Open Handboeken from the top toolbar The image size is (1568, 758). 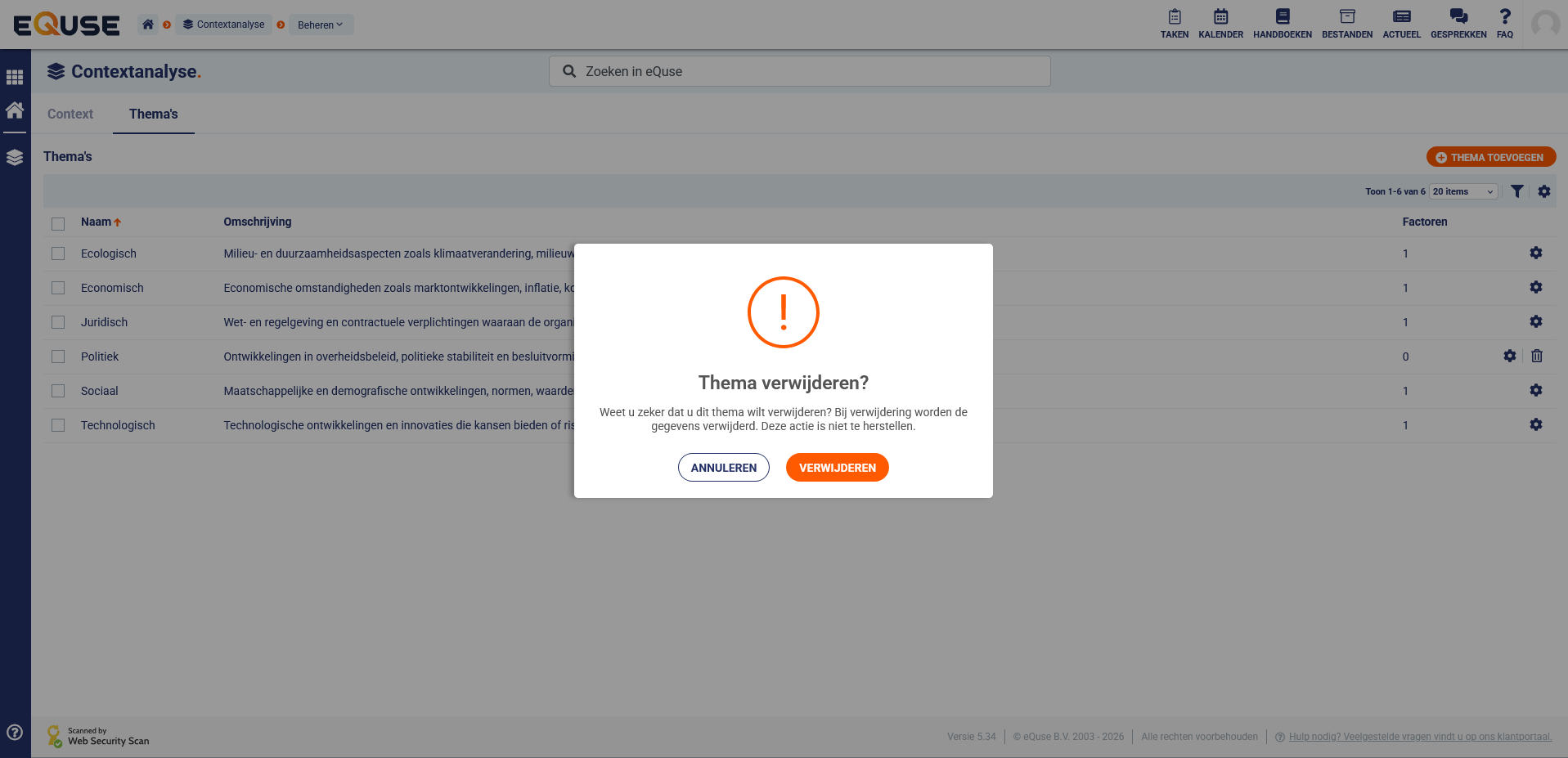pyautogui.click(x=1282, y=23)
